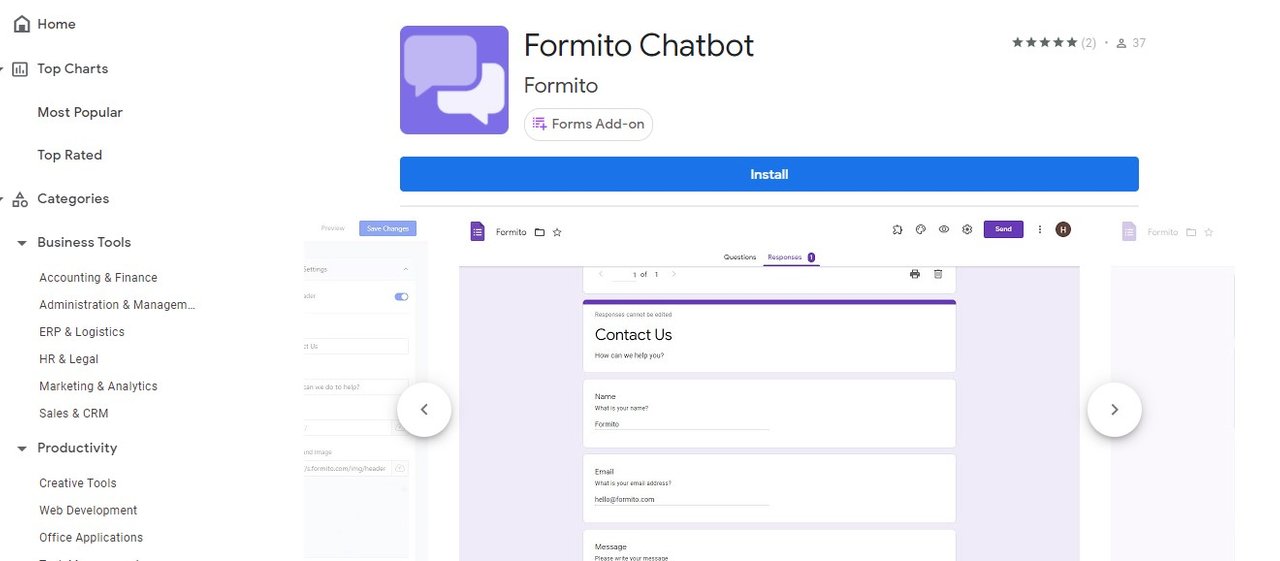Collapse the Settings section chevron
This screenshot has width=1280, height=561.
[405, 269]
